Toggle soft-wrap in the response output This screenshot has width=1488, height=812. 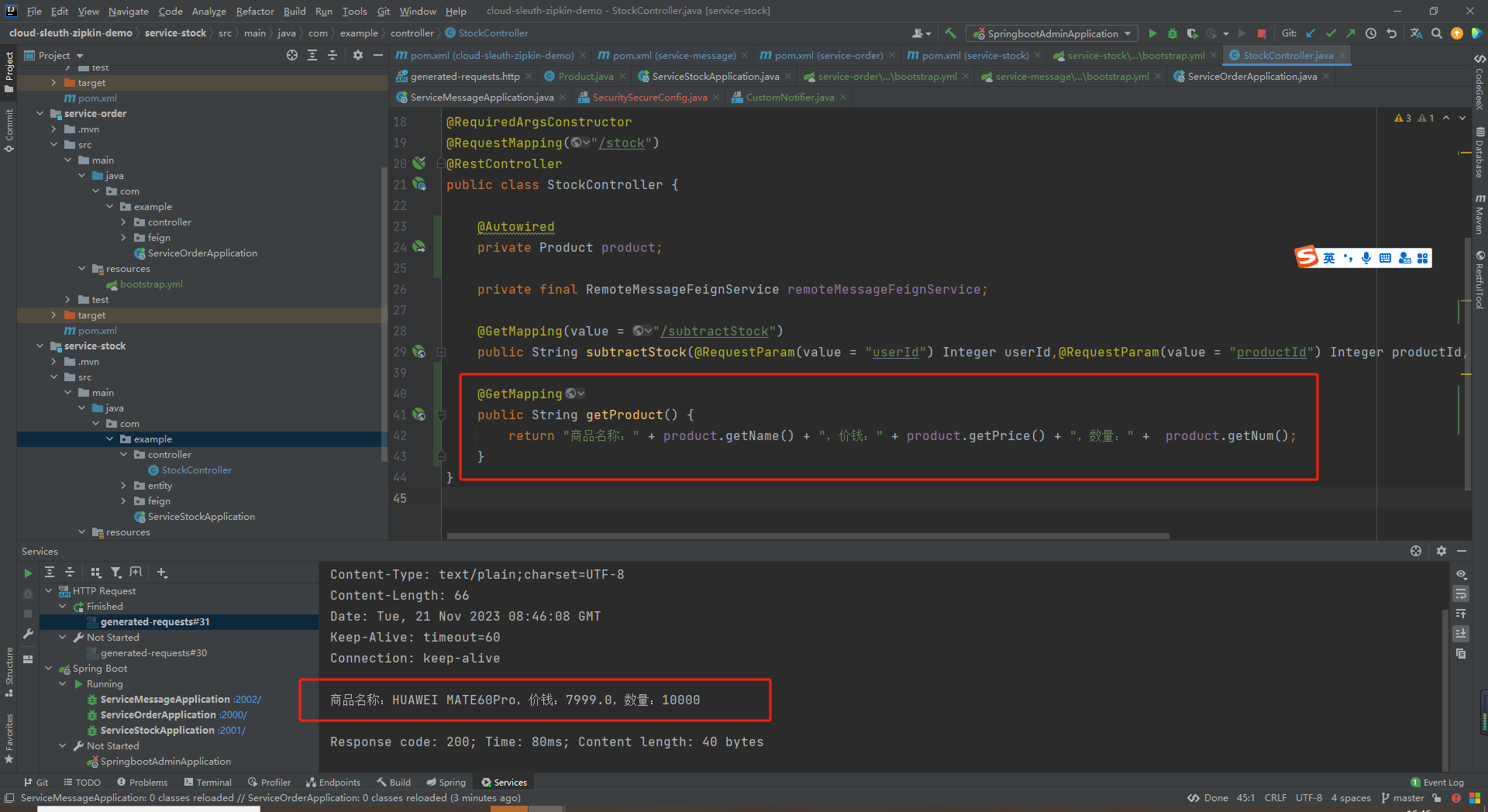(1461, 594)
